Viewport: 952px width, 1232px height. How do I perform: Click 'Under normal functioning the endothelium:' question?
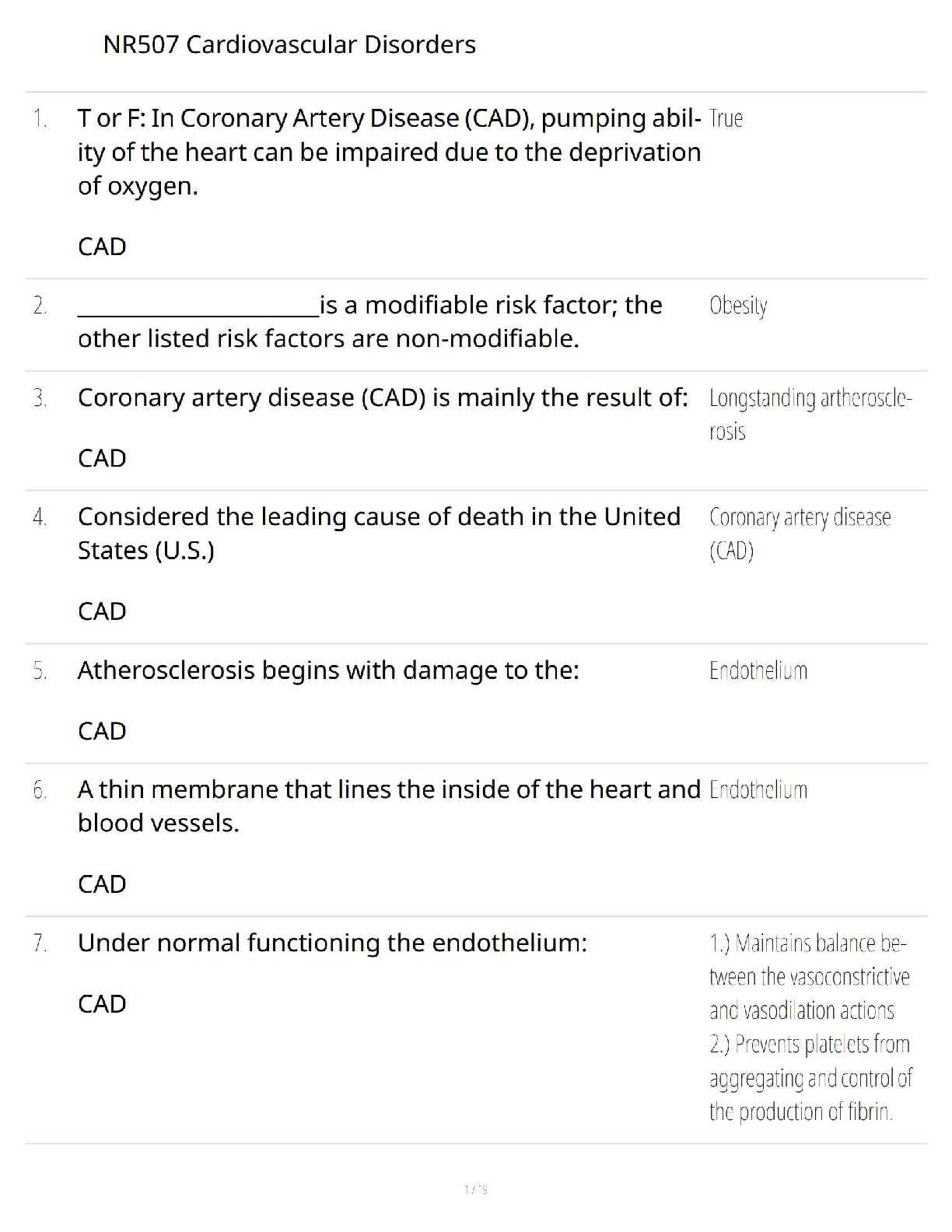point(332,943)
